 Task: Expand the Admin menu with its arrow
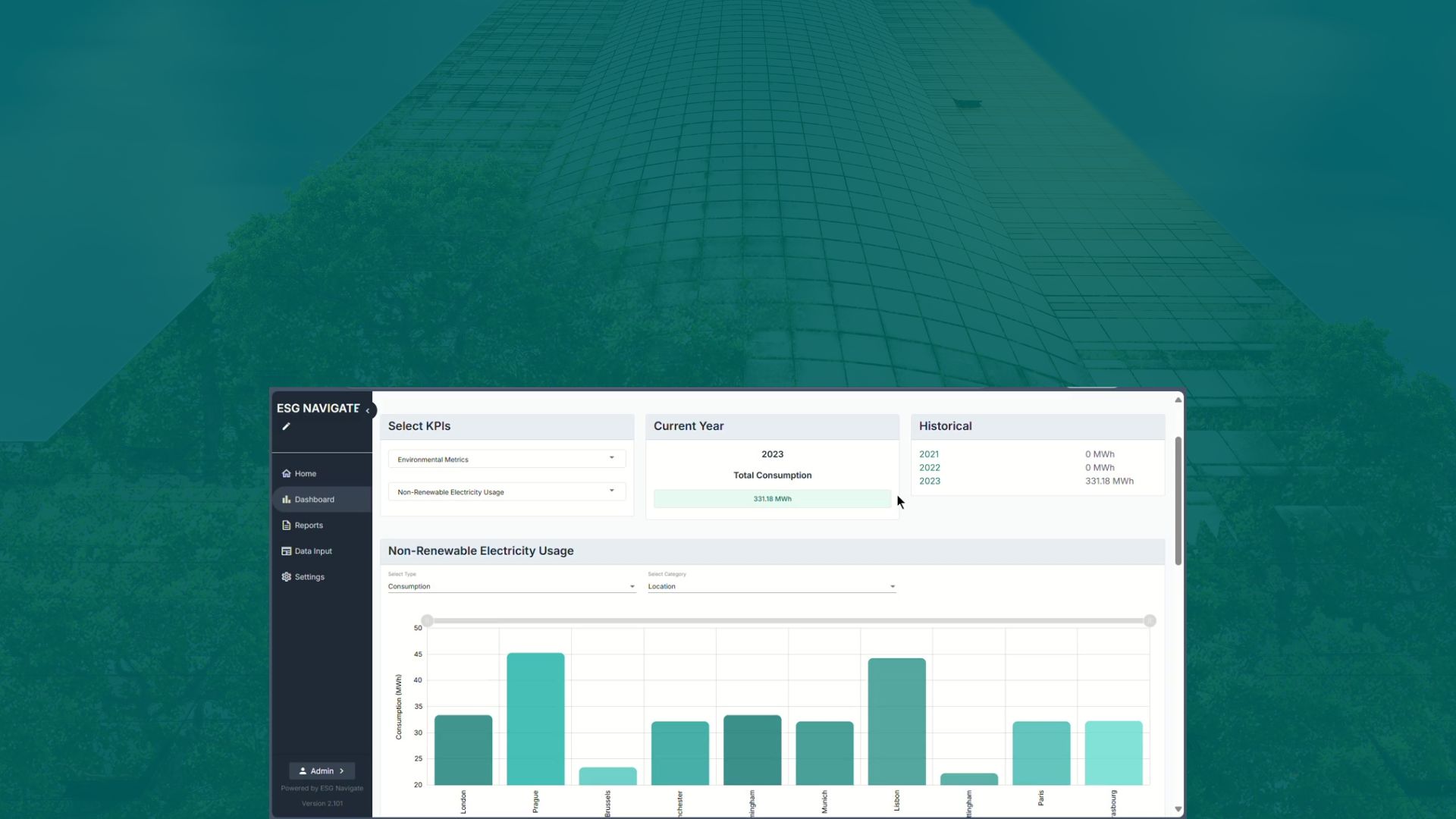(341, 770)
